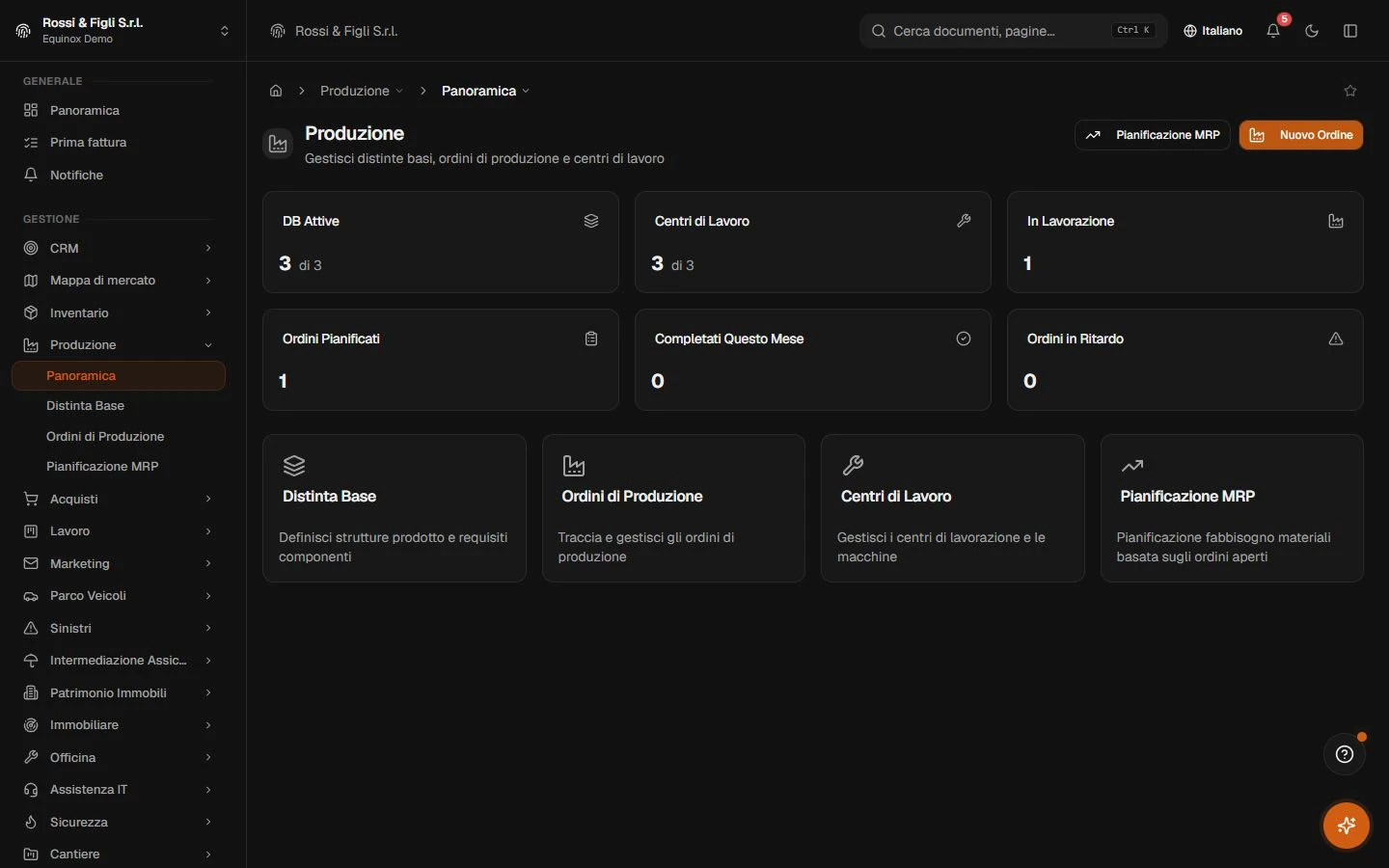Expand the Sicurezza sidebar item
This screenshot has height=868, width=1389.
click(119, 822)
